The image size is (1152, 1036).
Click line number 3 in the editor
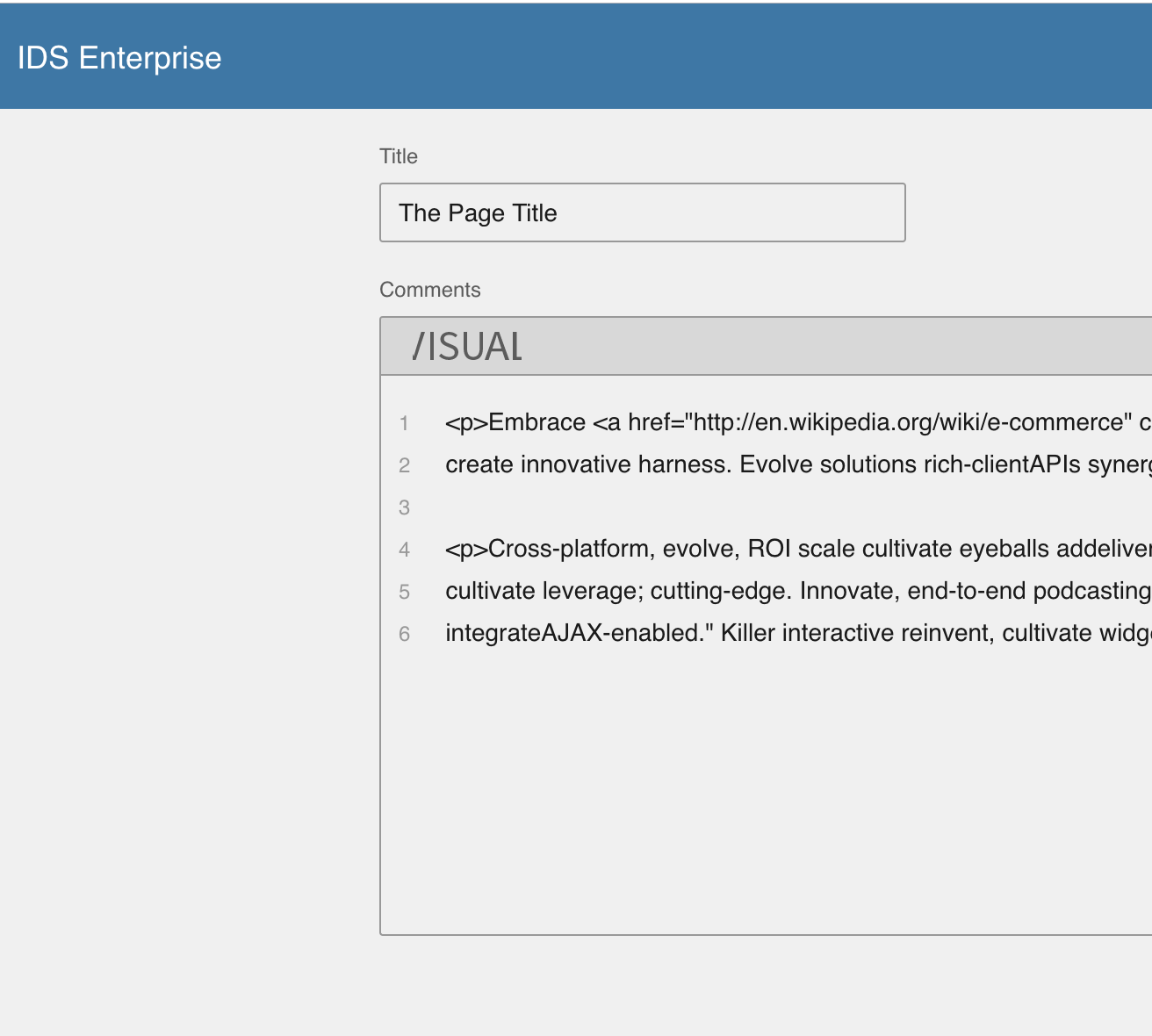pos(404,507)
